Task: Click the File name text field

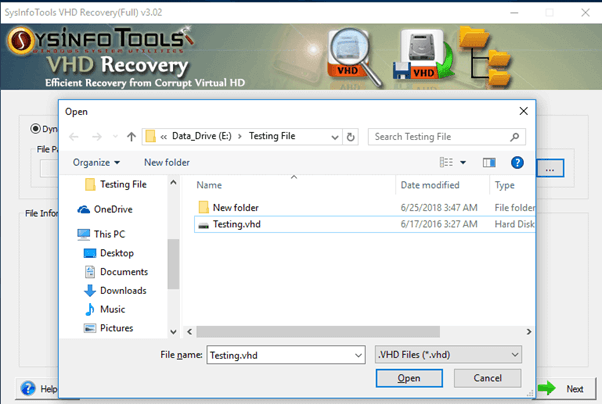Action: [281, 355]
